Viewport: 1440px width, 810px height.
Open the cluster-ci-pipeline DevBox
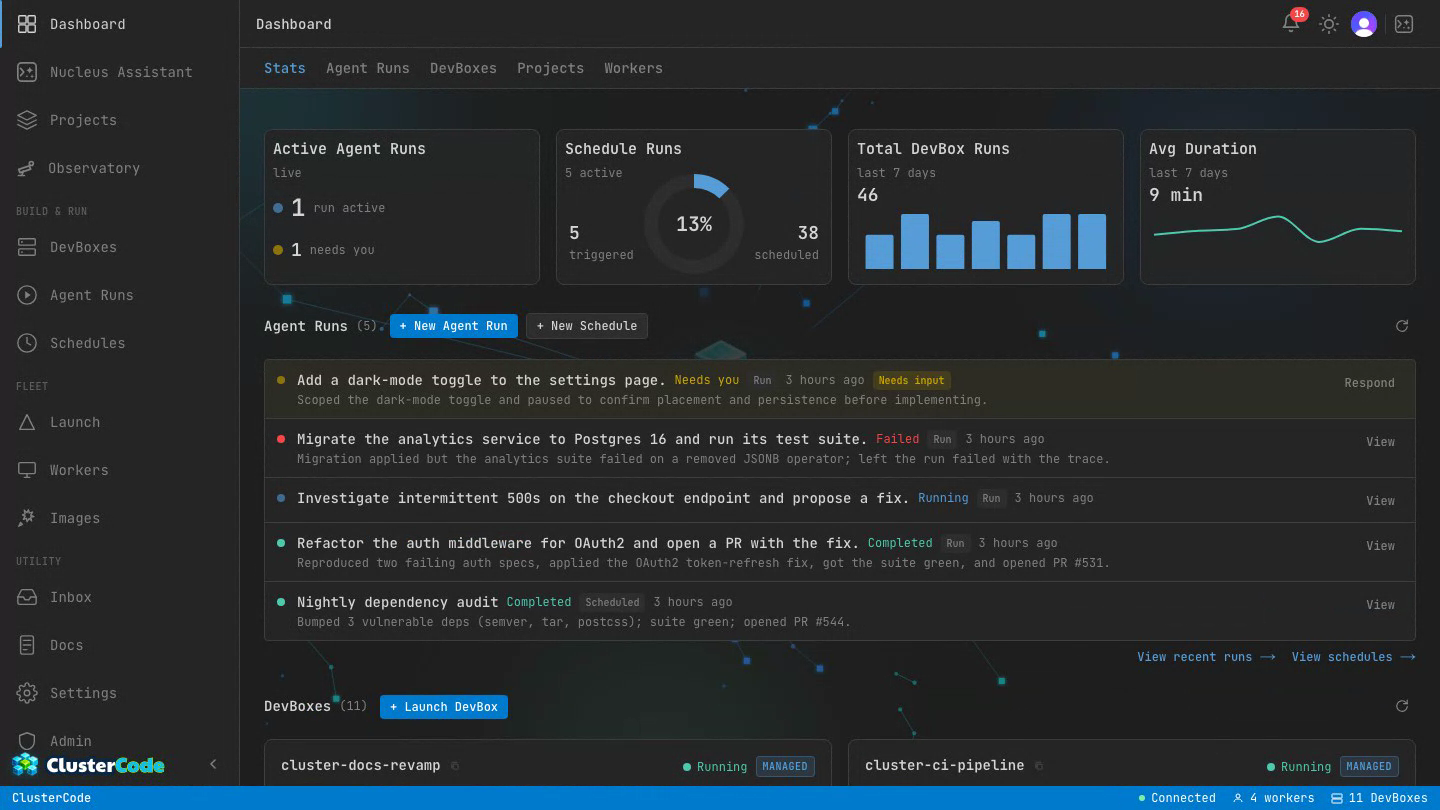(944, 765)
